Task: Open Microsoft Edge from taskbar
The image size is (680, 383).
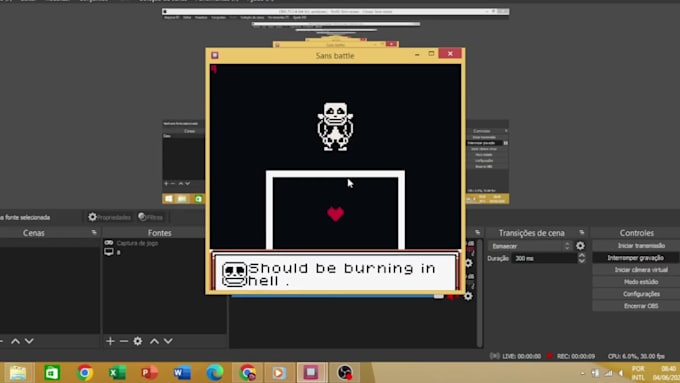Action: point(215,373)
